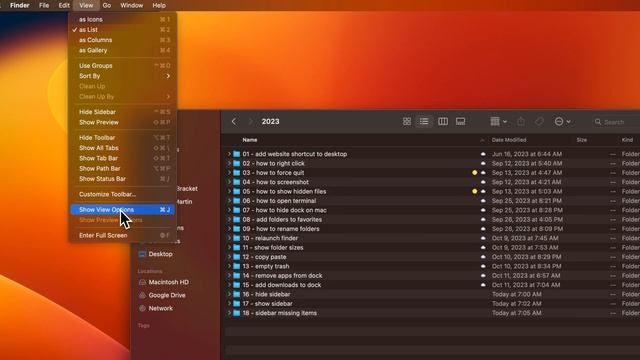Choose Customize Toolbar... menu item

[x=122, y=194]
